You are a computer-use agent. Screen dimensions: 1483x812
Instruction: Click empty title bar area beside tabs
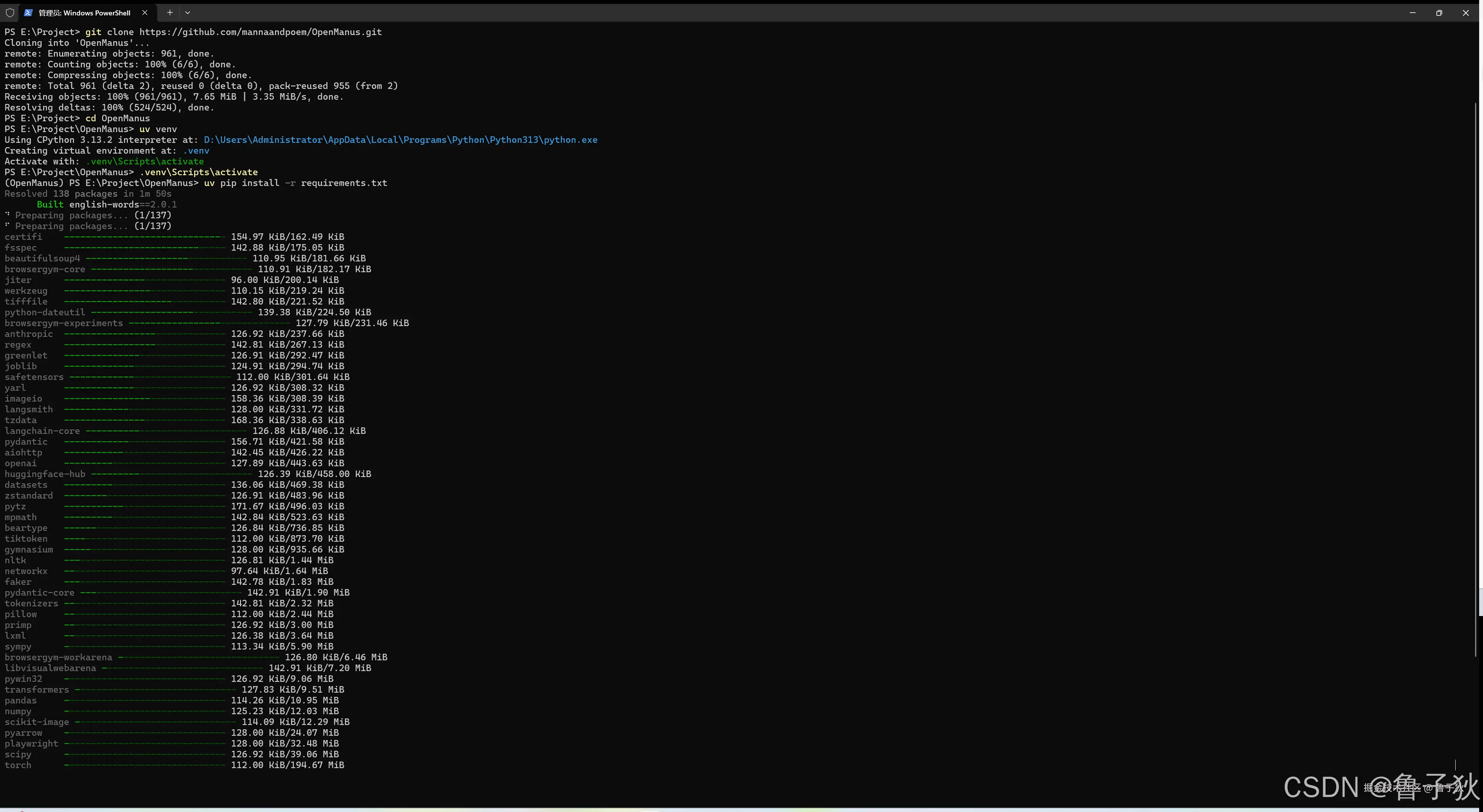coord(748,13)
